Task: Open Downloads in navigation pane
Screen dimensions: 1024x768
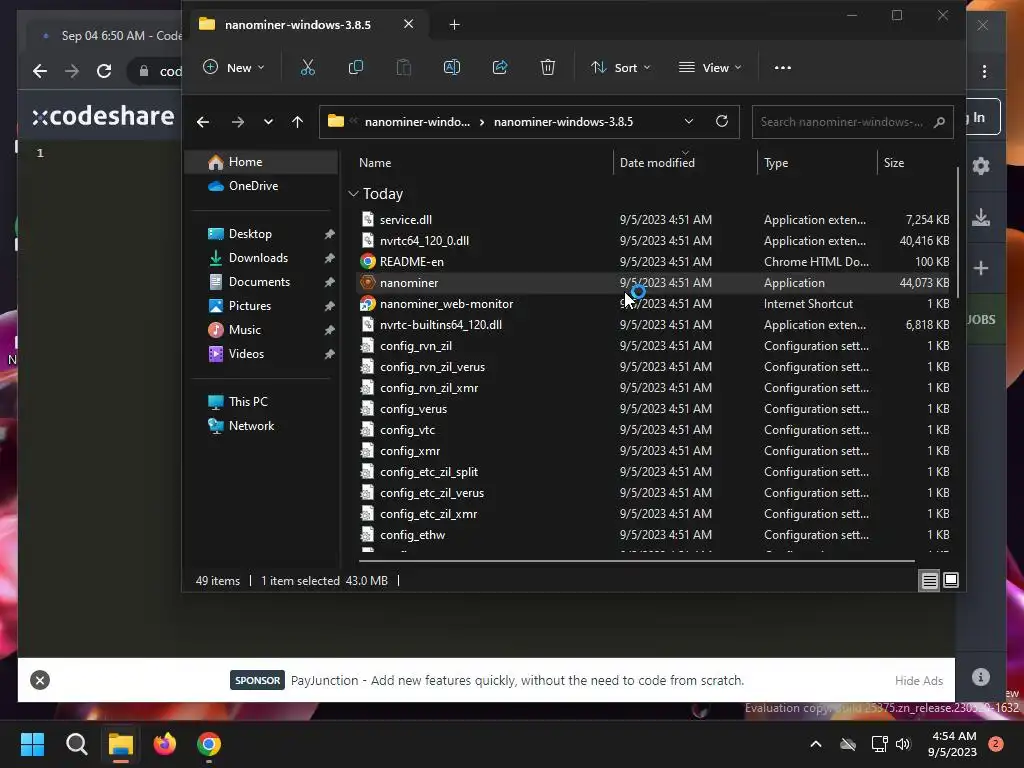Action: 261,258
